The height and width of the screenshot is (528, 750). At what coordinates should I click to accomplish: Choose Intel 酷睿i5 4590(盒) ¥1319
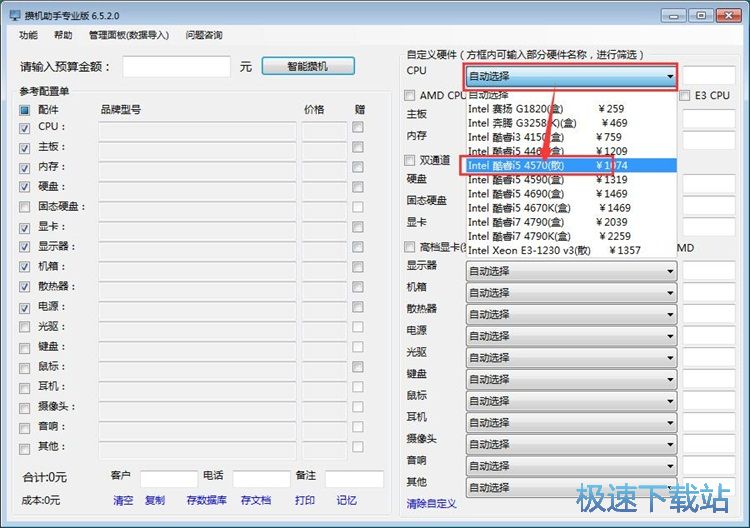point(571,180)
